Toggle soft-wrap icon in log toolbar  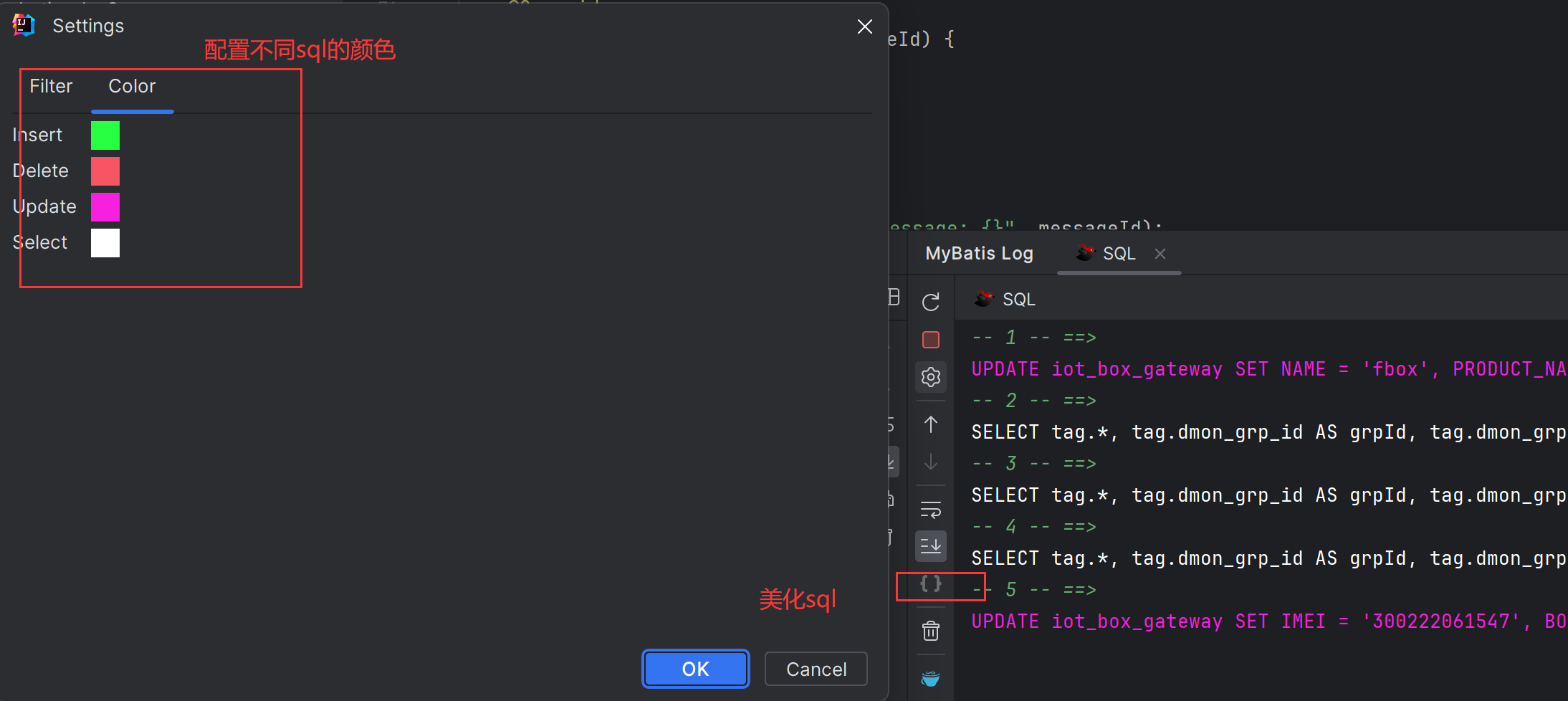click(930, 510)
